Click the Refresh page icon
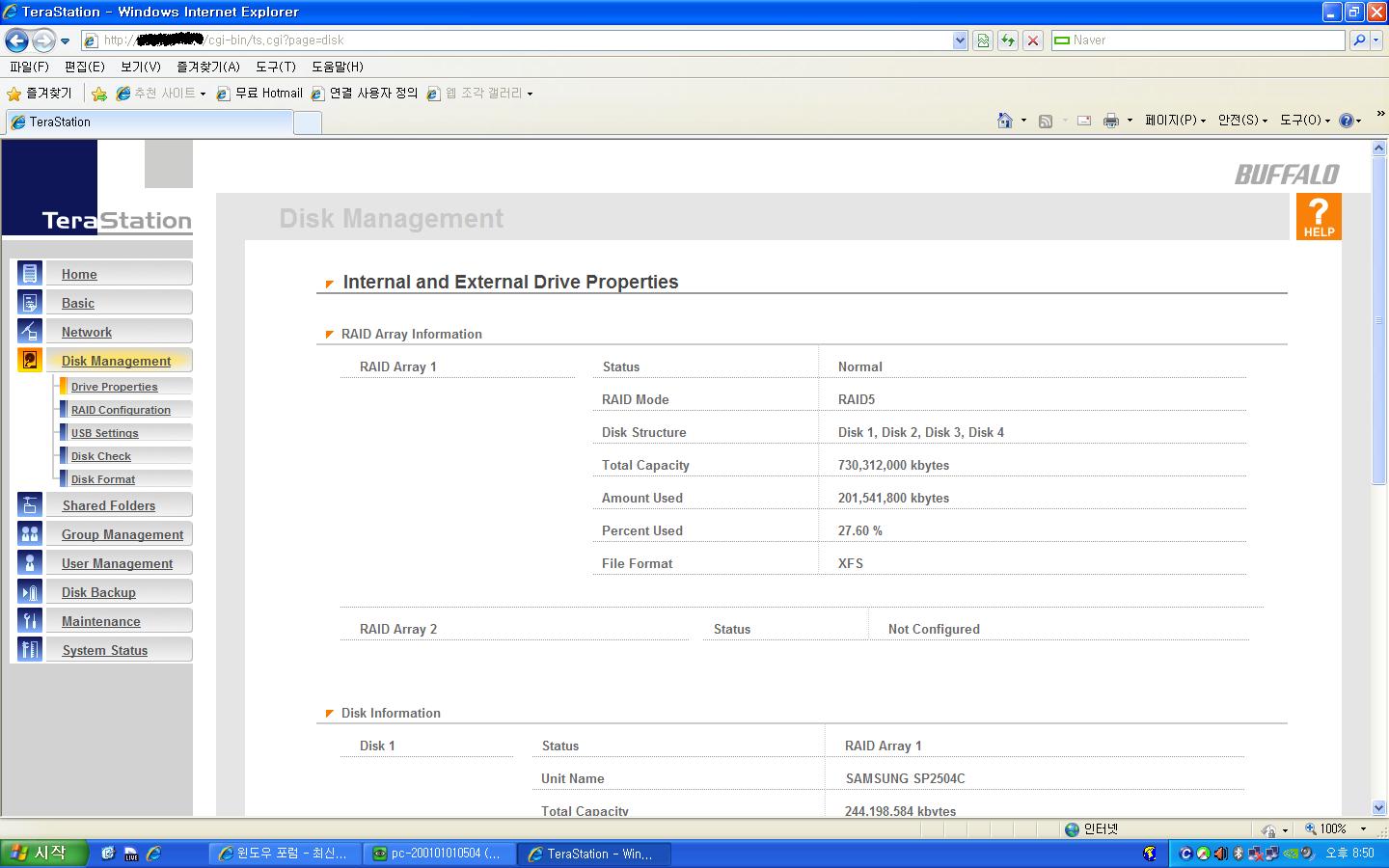1389x868 pixels. [x=1008, y=41]
